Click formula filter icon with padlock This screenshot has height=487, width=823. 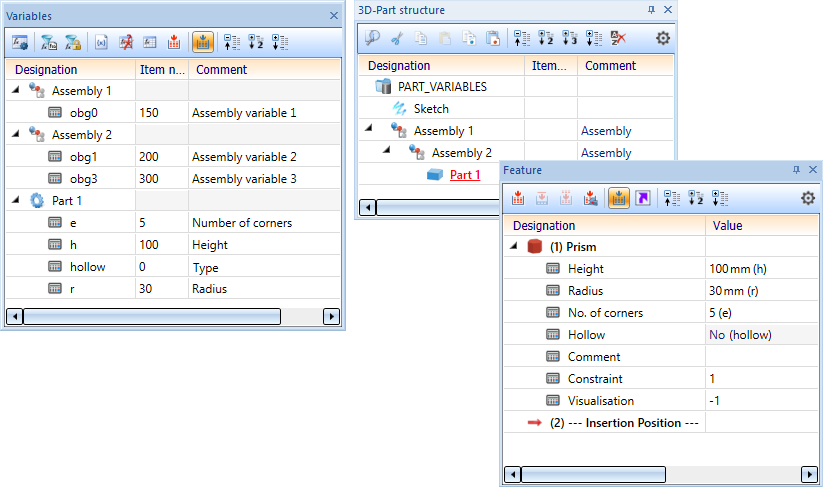73,42
